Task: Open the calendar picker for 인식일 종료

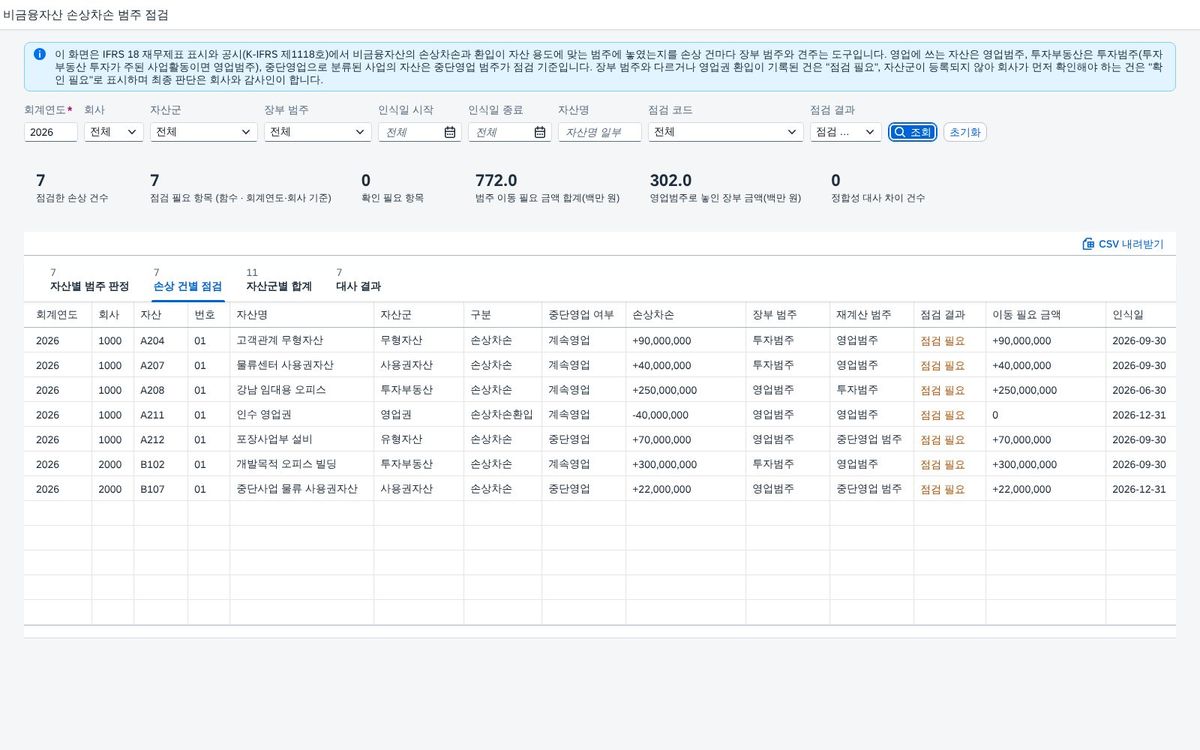Action: pos(540,132)
